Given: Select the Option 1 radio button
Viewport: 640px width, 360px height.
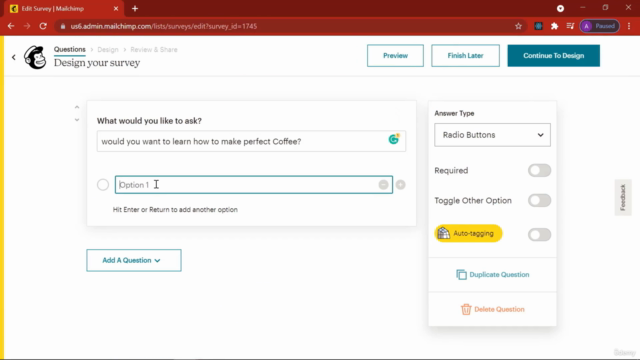Looking at the screenshot, I should point(103,185).
